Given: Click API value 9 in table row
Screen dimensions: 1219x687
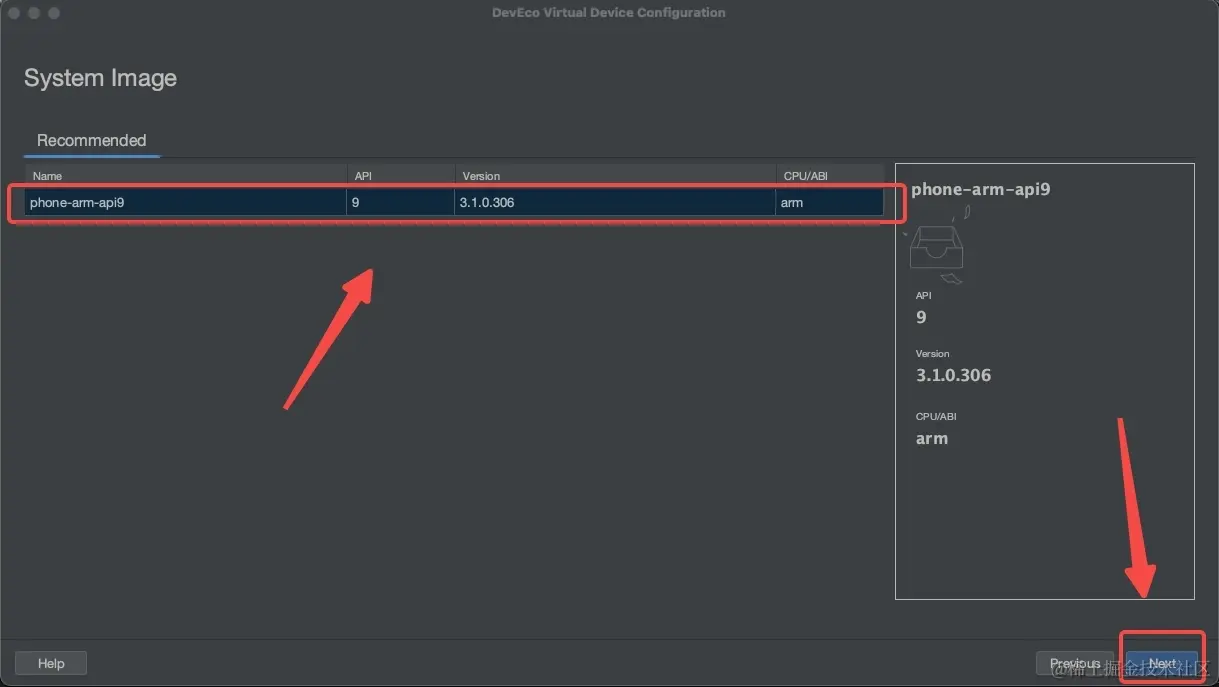Looking at the screenshot, I should (400, 202).
